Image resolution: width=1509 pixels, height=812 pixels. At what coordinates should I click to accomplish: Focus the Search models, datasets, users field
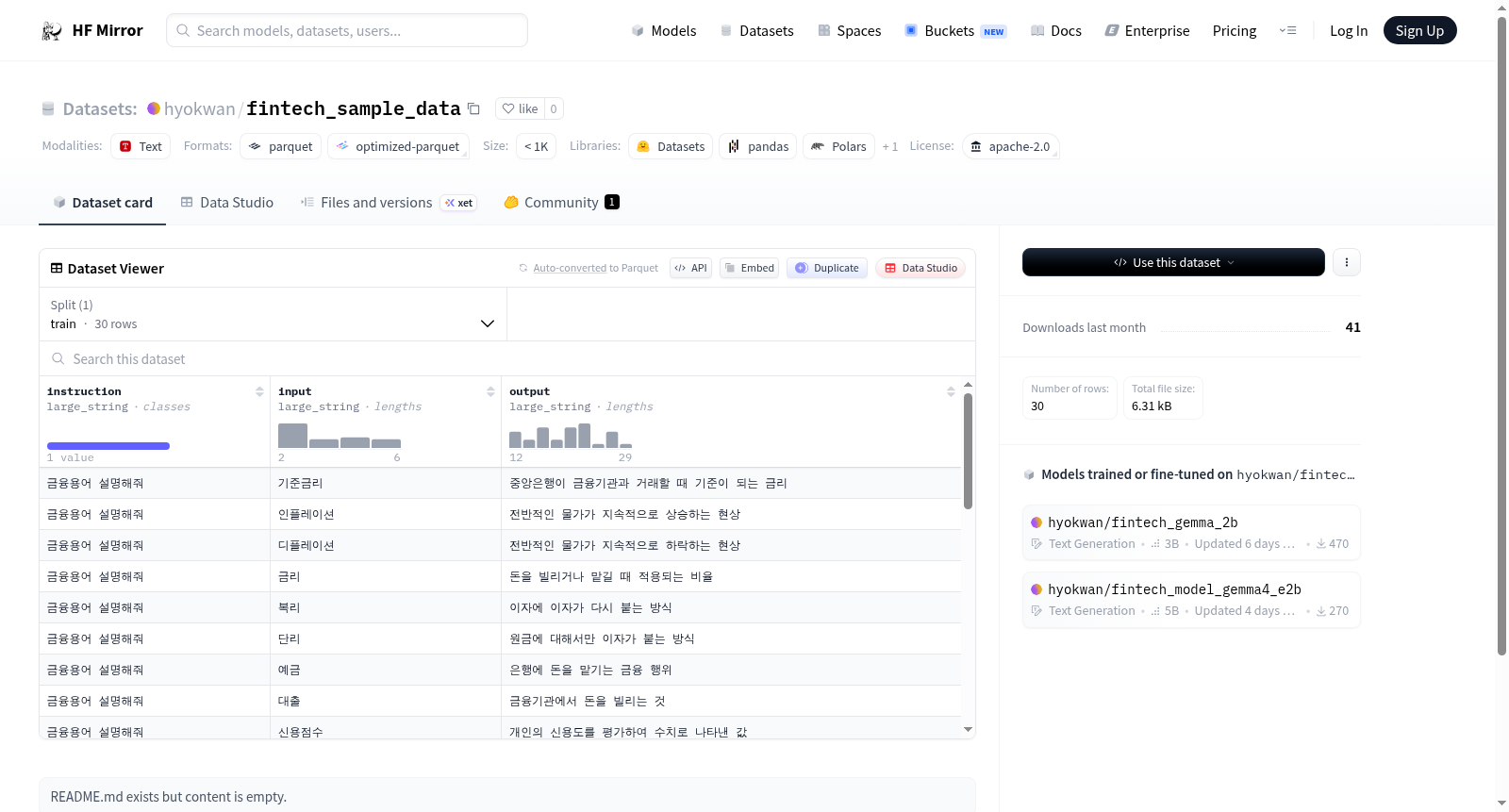[x=347, y=30]
